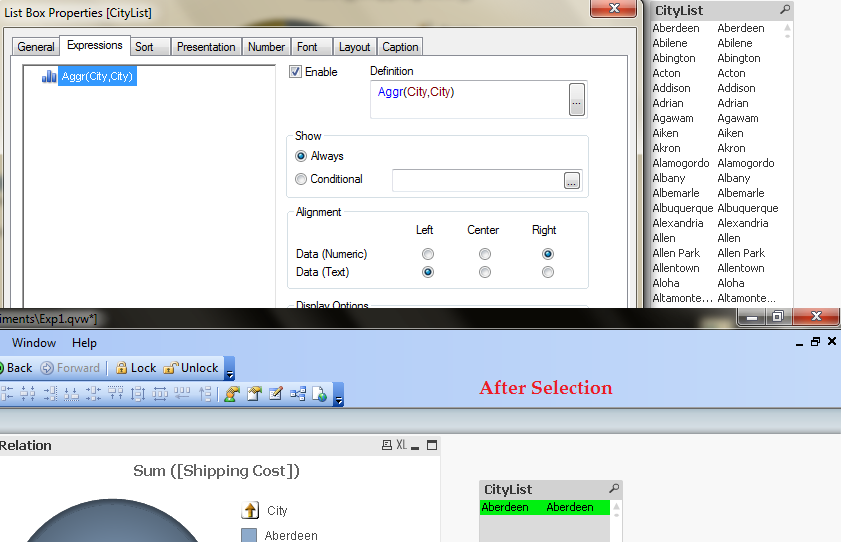Click the scroll-up arrow of lower CityList

pyautogui.click(x=617, y=506)
